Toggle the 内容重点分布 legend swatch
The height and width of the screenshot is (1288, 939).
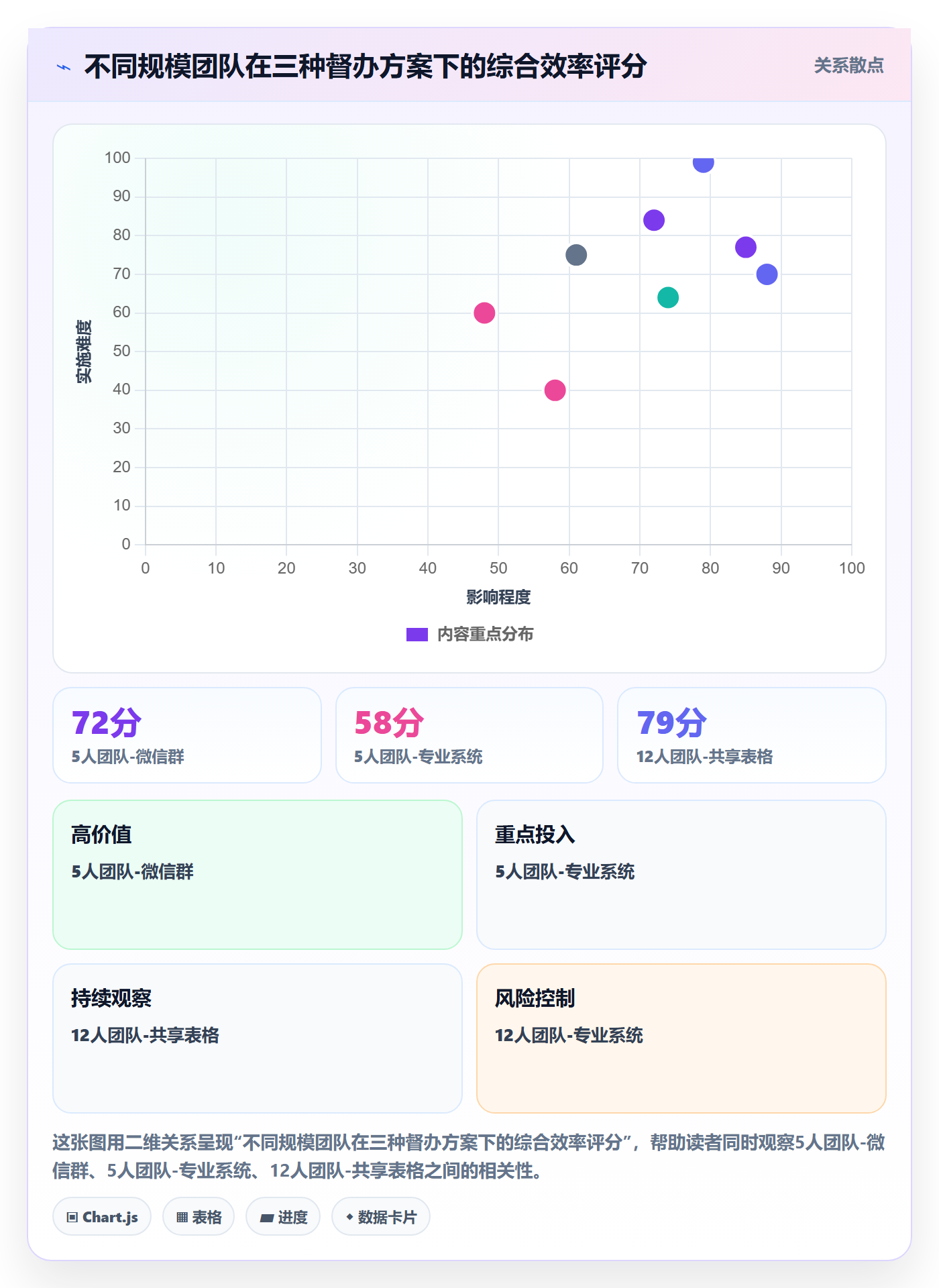pyautogui.click(x=417, y=635)
